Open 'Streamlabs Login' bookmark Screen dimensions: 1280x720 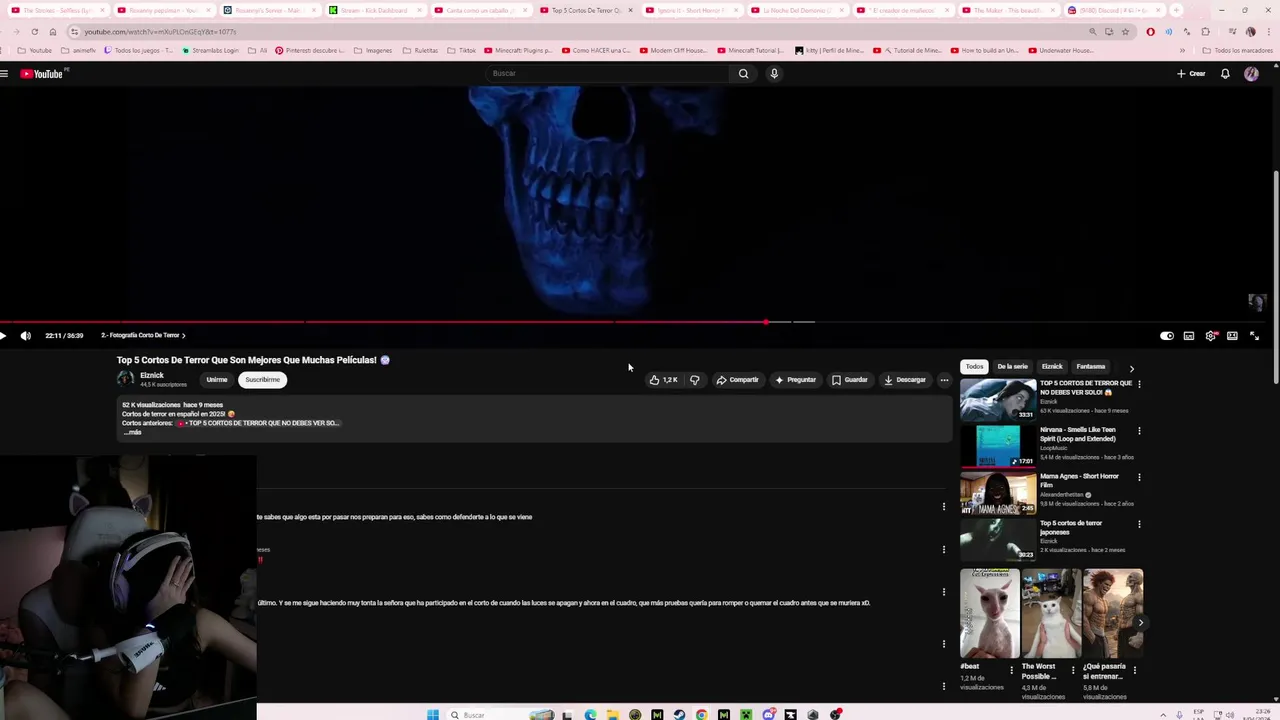[x=210, y=50]
